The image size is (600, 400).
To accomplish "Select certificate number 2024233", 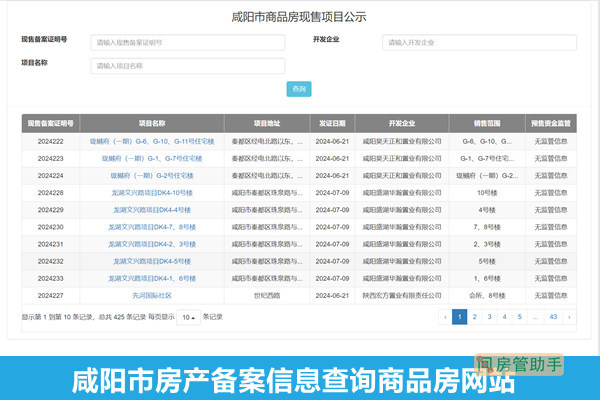I will pyautogui.click(x=51, y=279).
